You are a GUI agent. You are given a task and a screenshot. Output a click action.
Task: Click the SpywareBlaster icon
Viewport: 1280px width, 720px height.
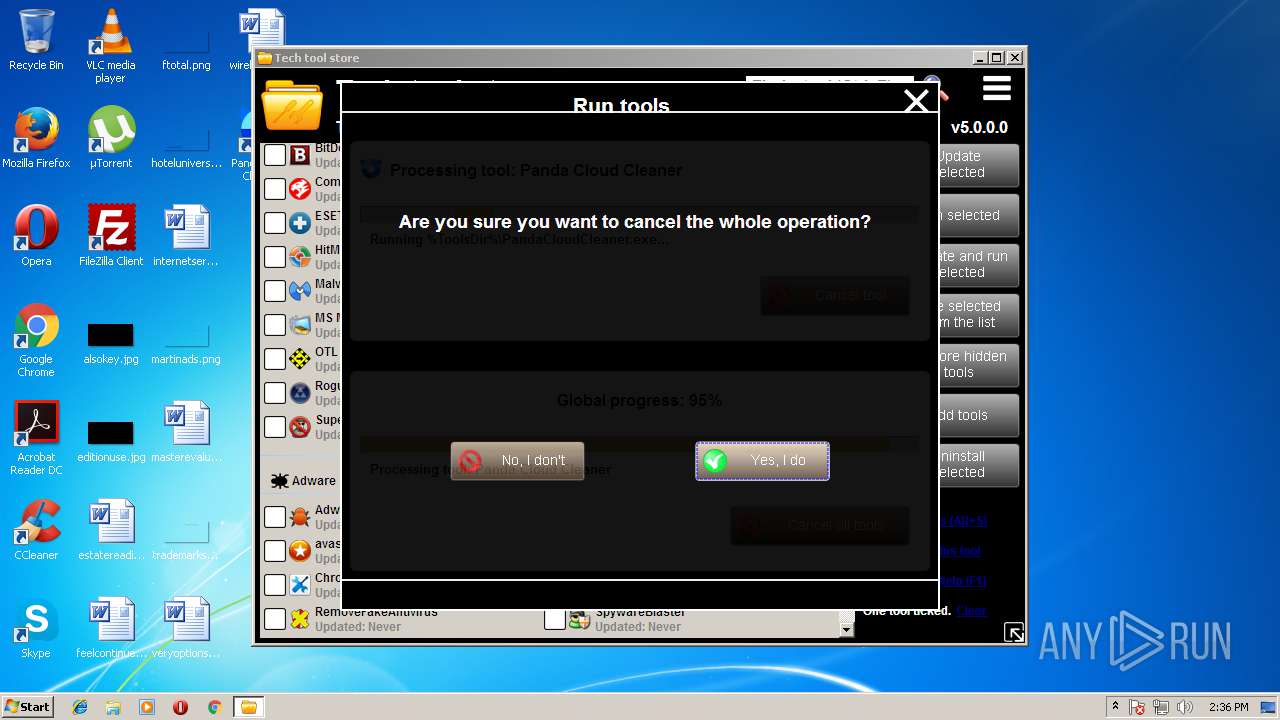click(580, 619)
